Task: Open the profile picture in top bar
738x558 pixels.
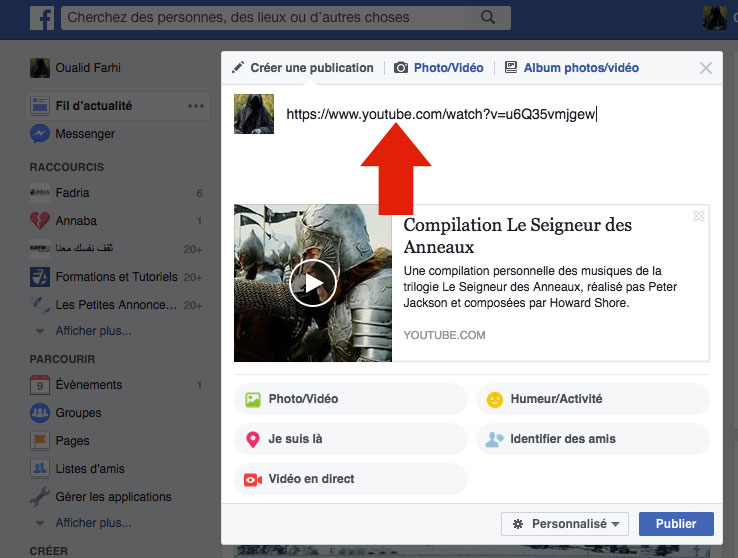Action: (x=714, y=18)
